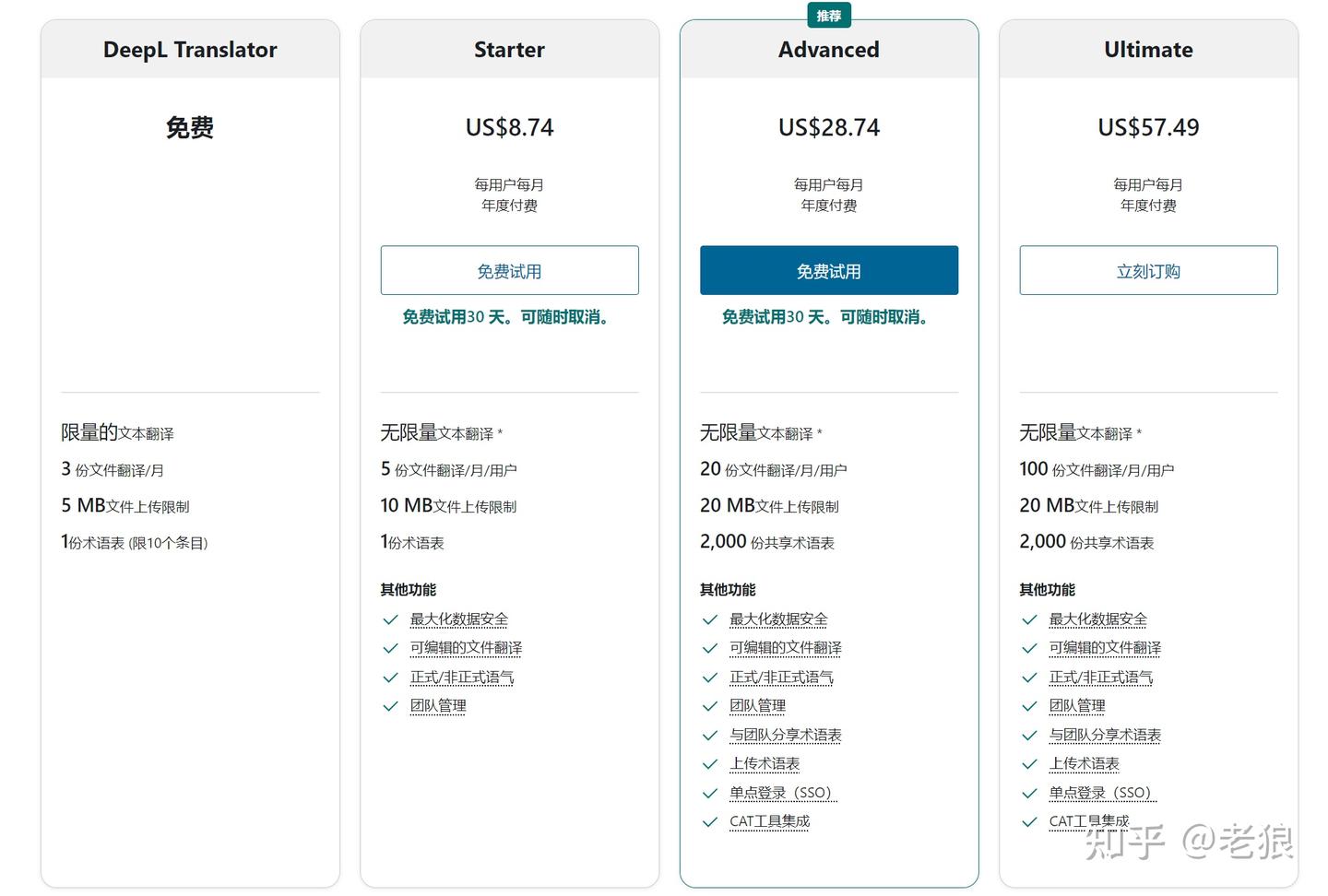This screenshot has width=1328, height=896.
Task: Click the 5 份文件翻译/月/用户 line
Action: (448, 469)
